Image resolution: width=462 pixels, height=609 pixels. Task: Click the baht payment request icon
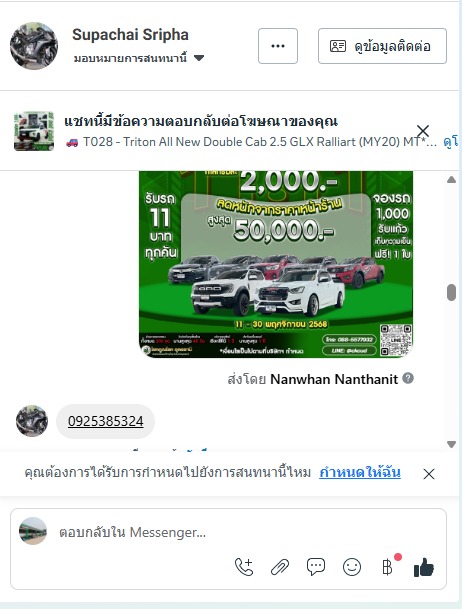click(x=387, y=567)
